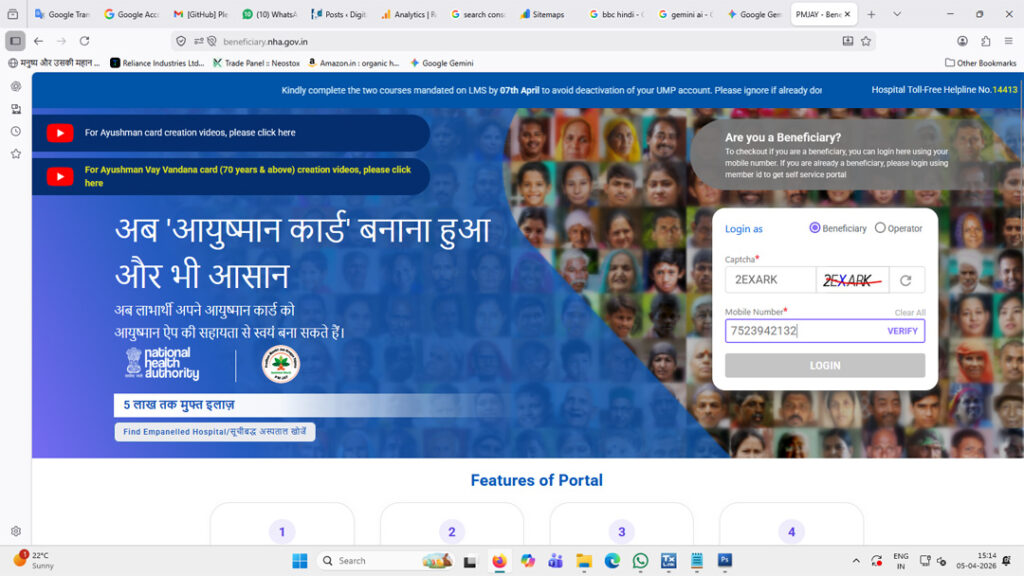Switch to the Sitemaps tab

point(547,15)
